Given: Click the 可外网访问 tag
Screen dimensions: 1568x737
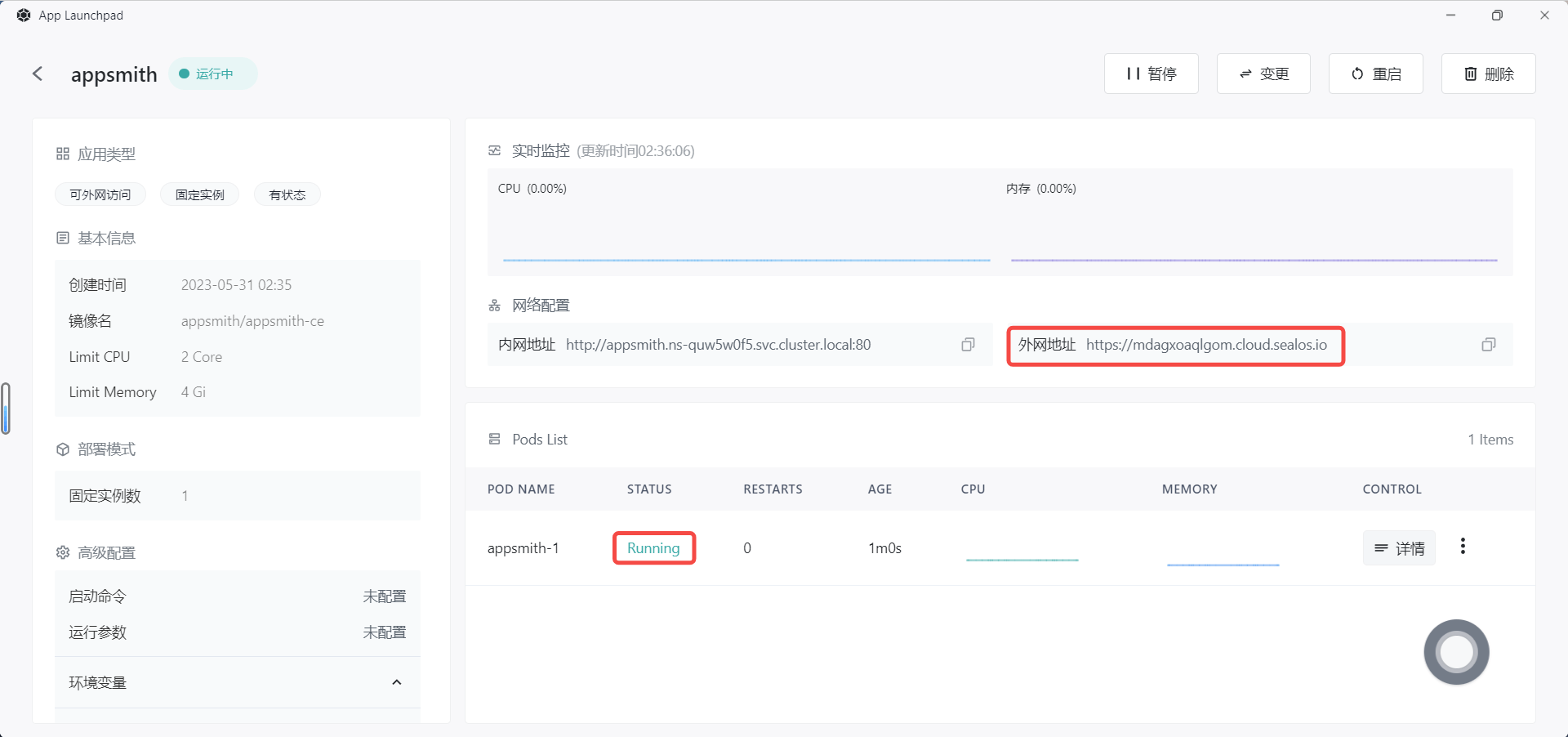Looking at the screenshot, I should click(x=100, y=194).
